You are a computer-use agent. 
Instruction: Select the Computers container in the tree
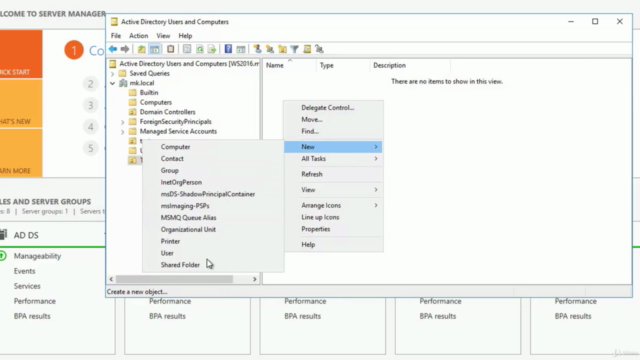156,102
